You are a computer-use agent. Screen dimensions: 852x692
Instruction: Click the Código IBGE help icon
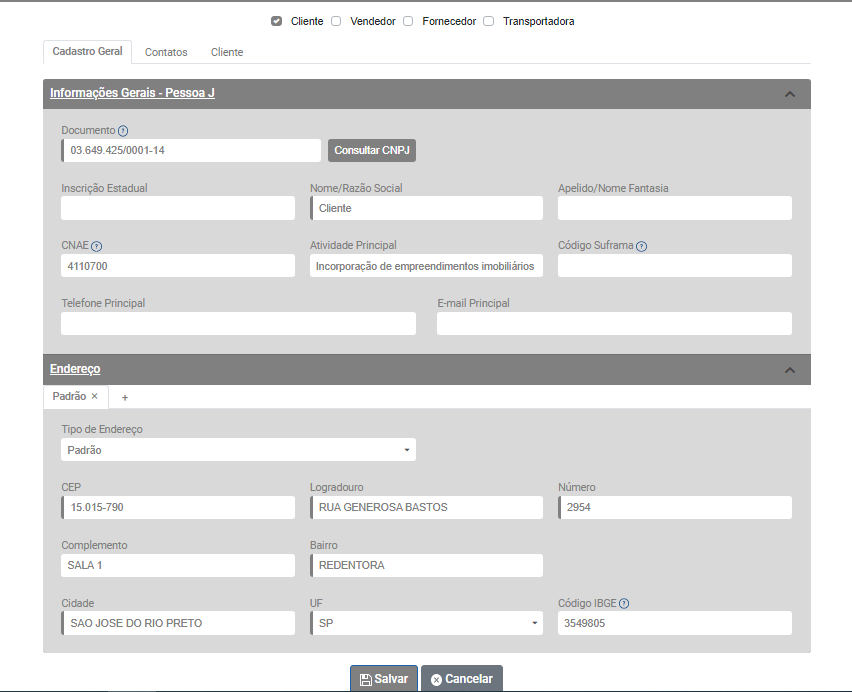624,604
